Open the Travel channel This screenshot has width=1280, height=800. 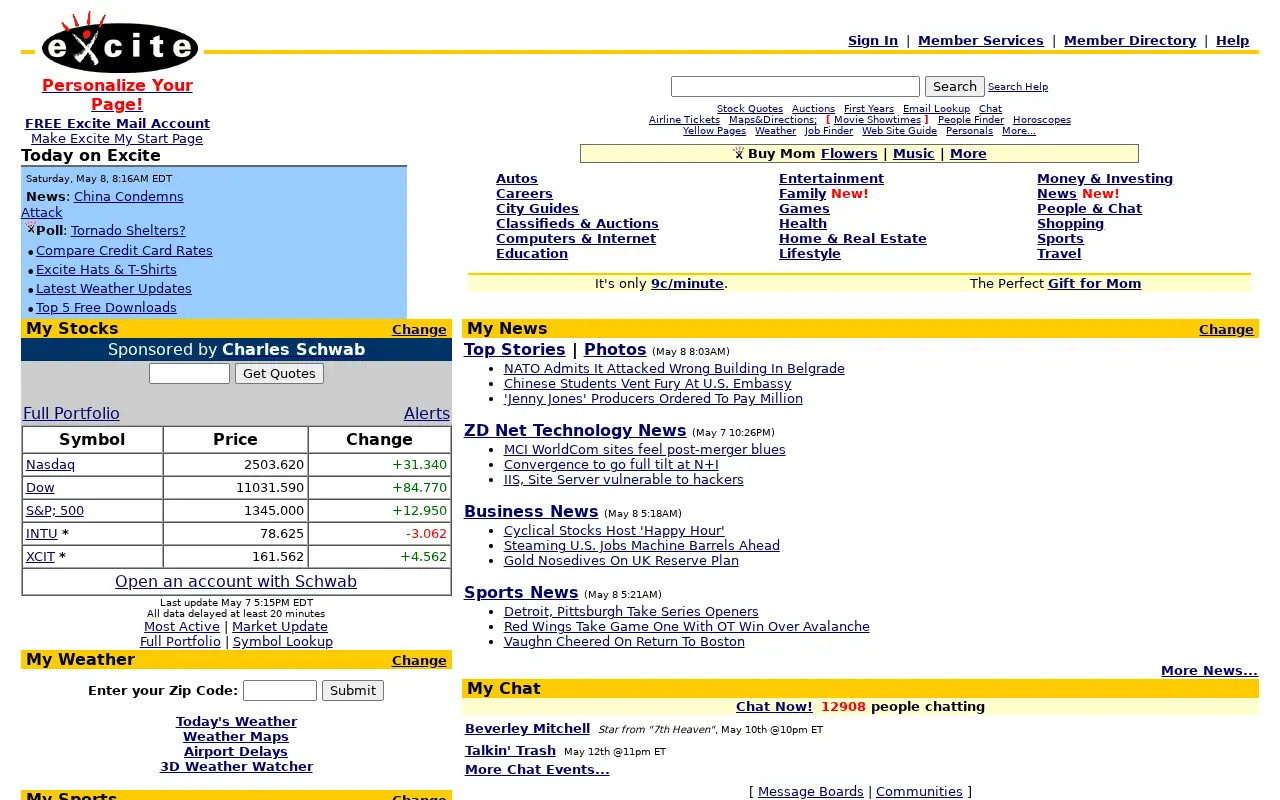[x=1059, y=254]
